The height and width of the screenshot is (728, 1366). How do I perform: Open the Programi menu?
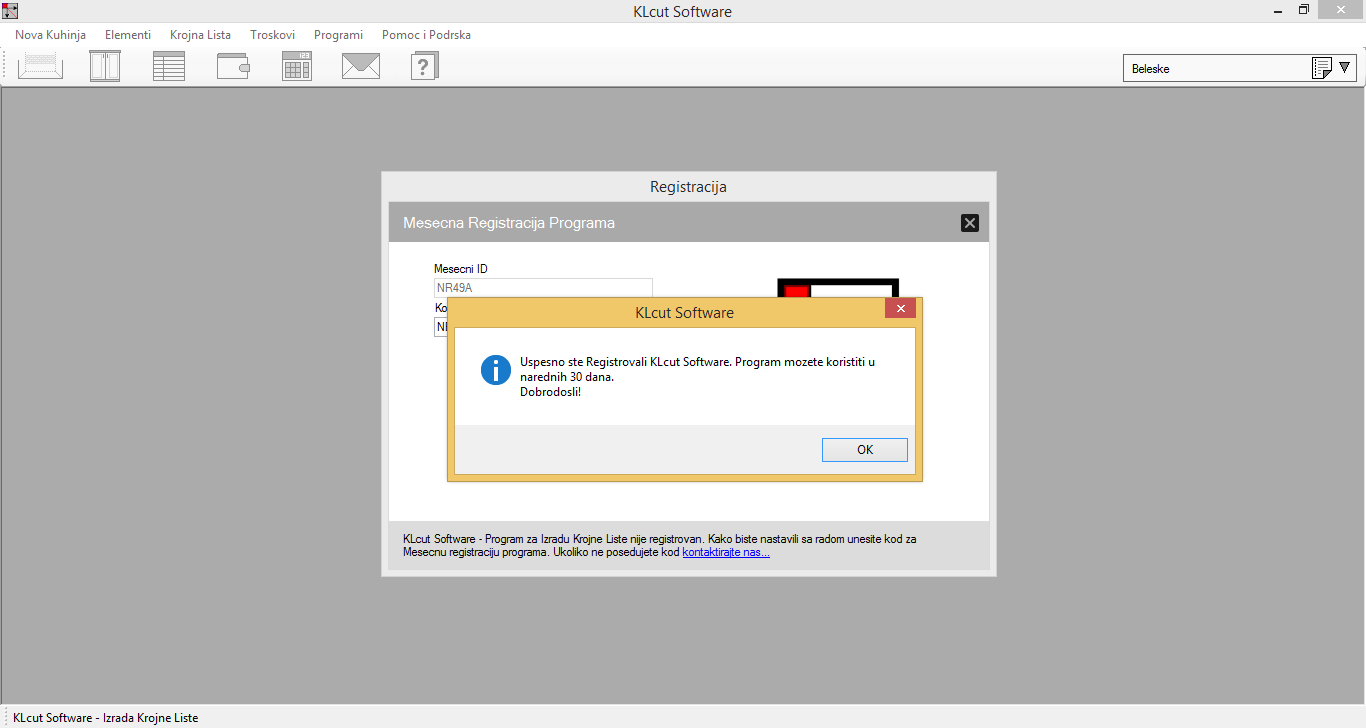[x=338, y=35]
